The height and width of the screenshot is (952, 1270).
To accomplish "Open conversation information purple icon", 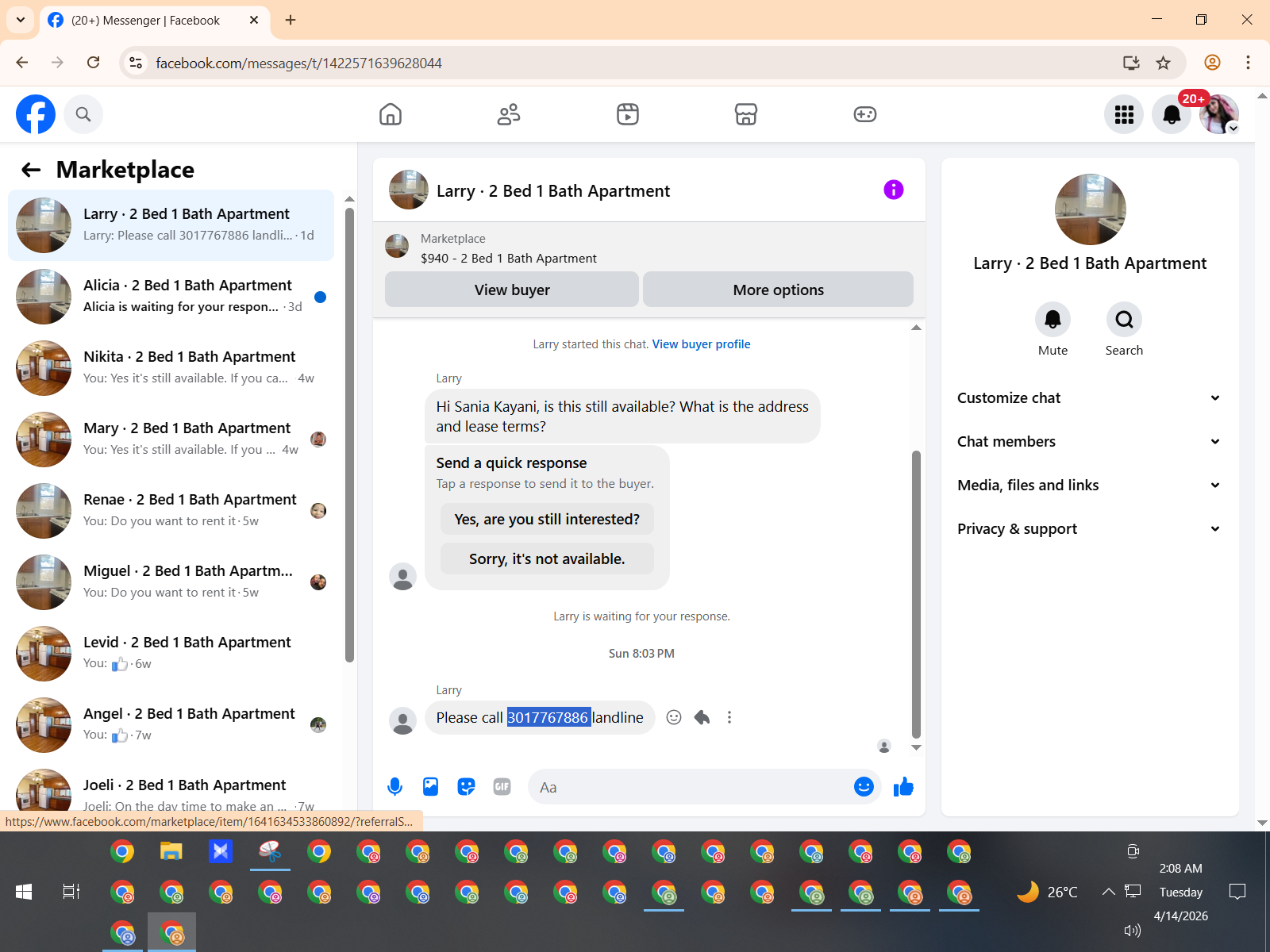I will [894, 190].
